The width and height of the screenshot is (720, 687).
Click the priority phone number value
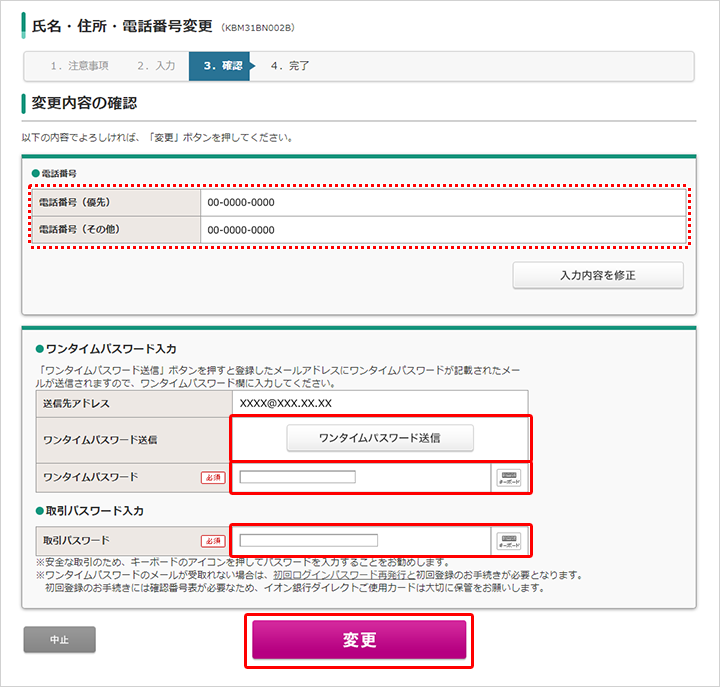pyautogui.click(x=241, y=203)
